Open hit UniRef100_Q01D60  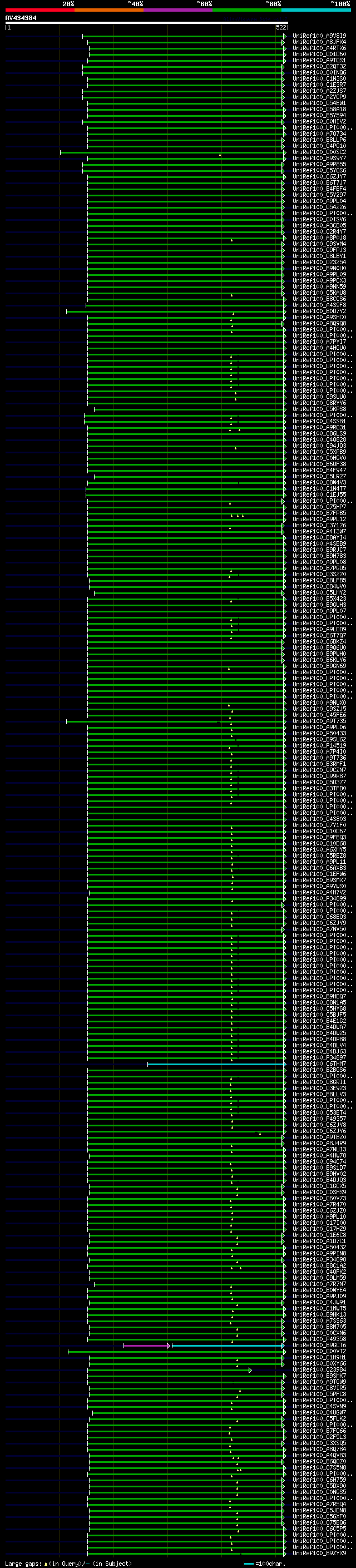pos(319,54)
